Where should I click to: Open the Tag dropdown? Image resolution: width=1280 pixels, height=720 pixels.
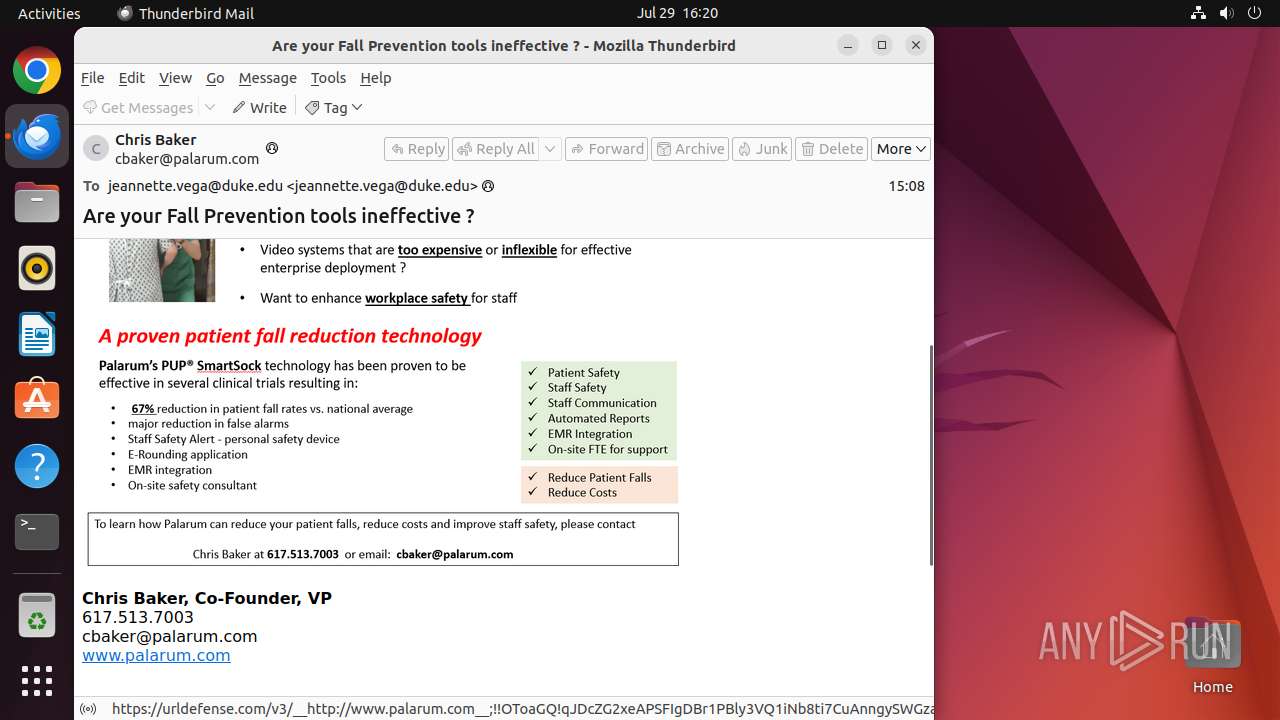(x=334, y=107)
